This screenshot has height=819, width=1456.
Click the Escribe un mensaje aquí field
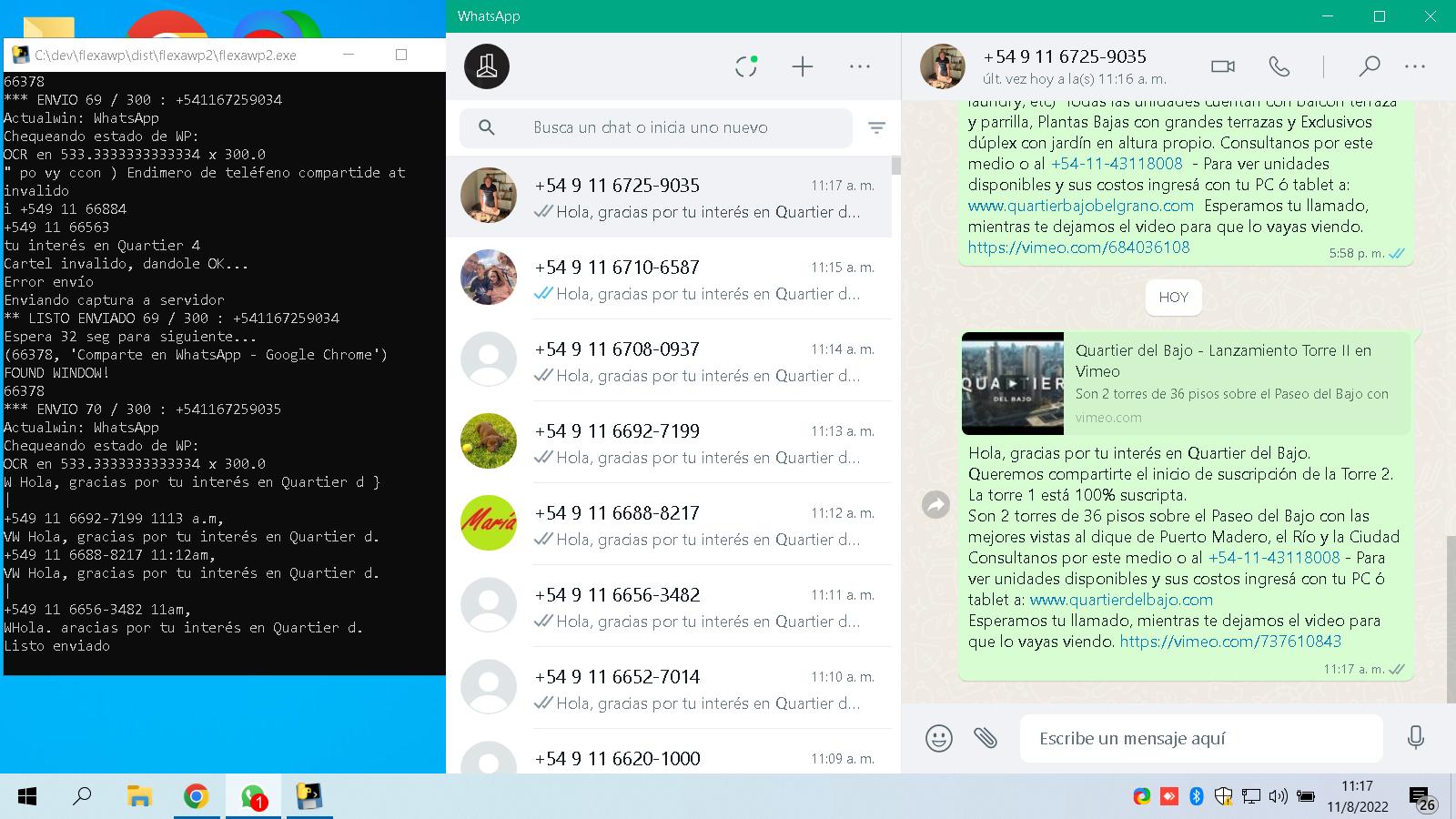pyautogui.click(x=1201, y=738)
